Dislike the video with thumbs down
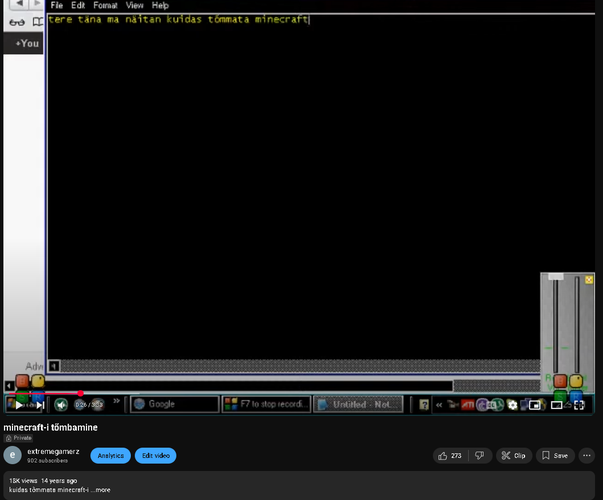The height and width of the screenshot is (500, 603). [x=480, y=456]
